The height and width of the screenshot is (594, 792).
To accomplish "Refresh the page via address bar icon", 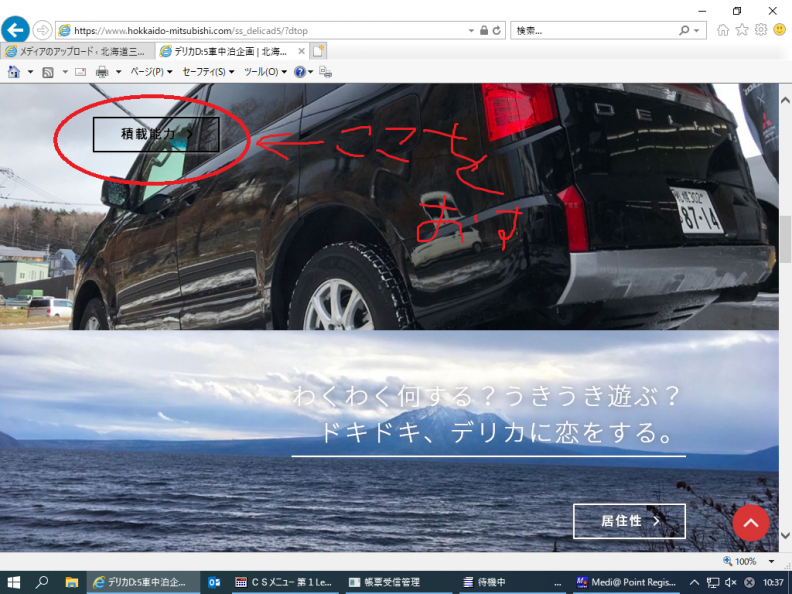I will [497, 30].
